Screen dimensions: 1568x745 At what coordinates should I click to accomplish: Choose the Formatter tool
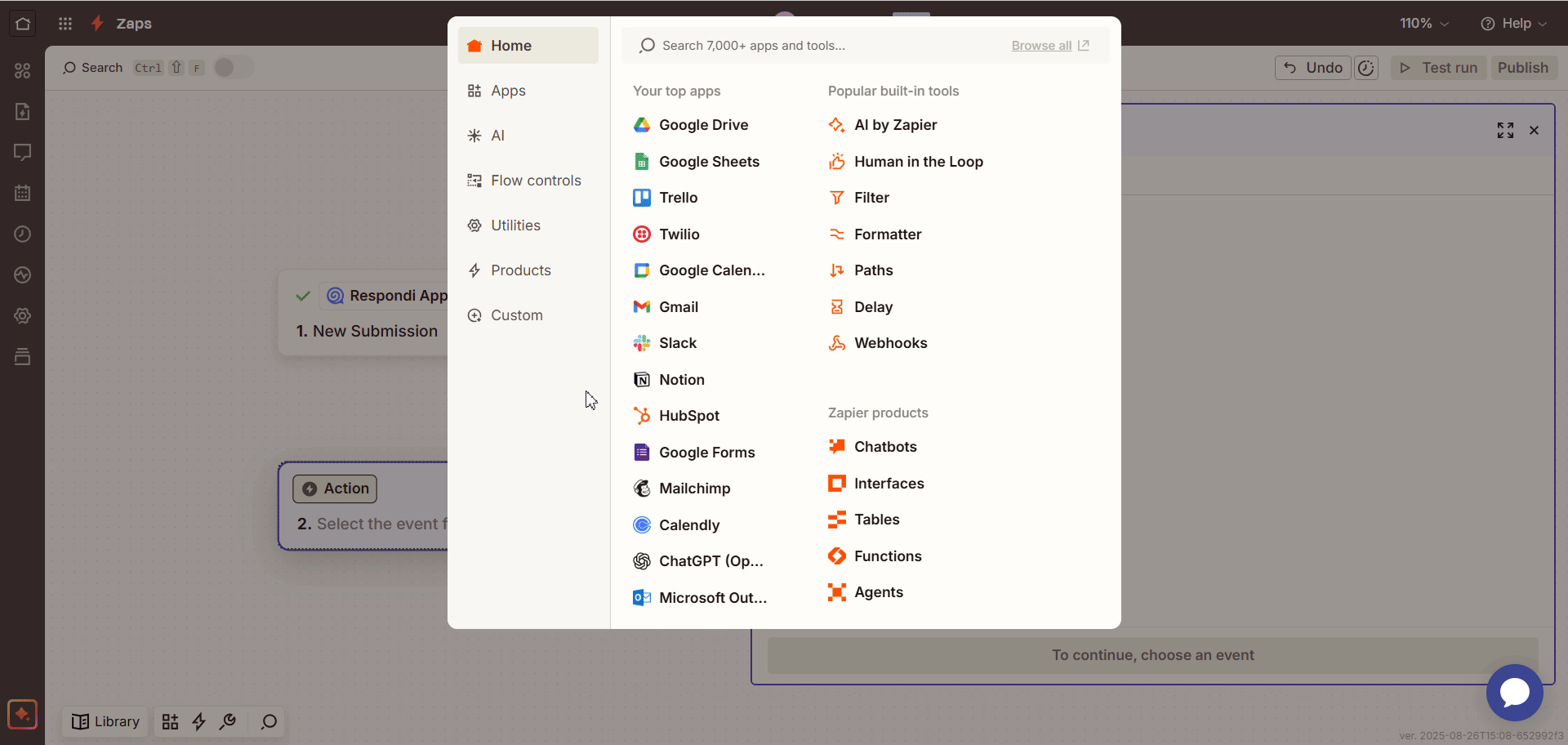[875, 234]
